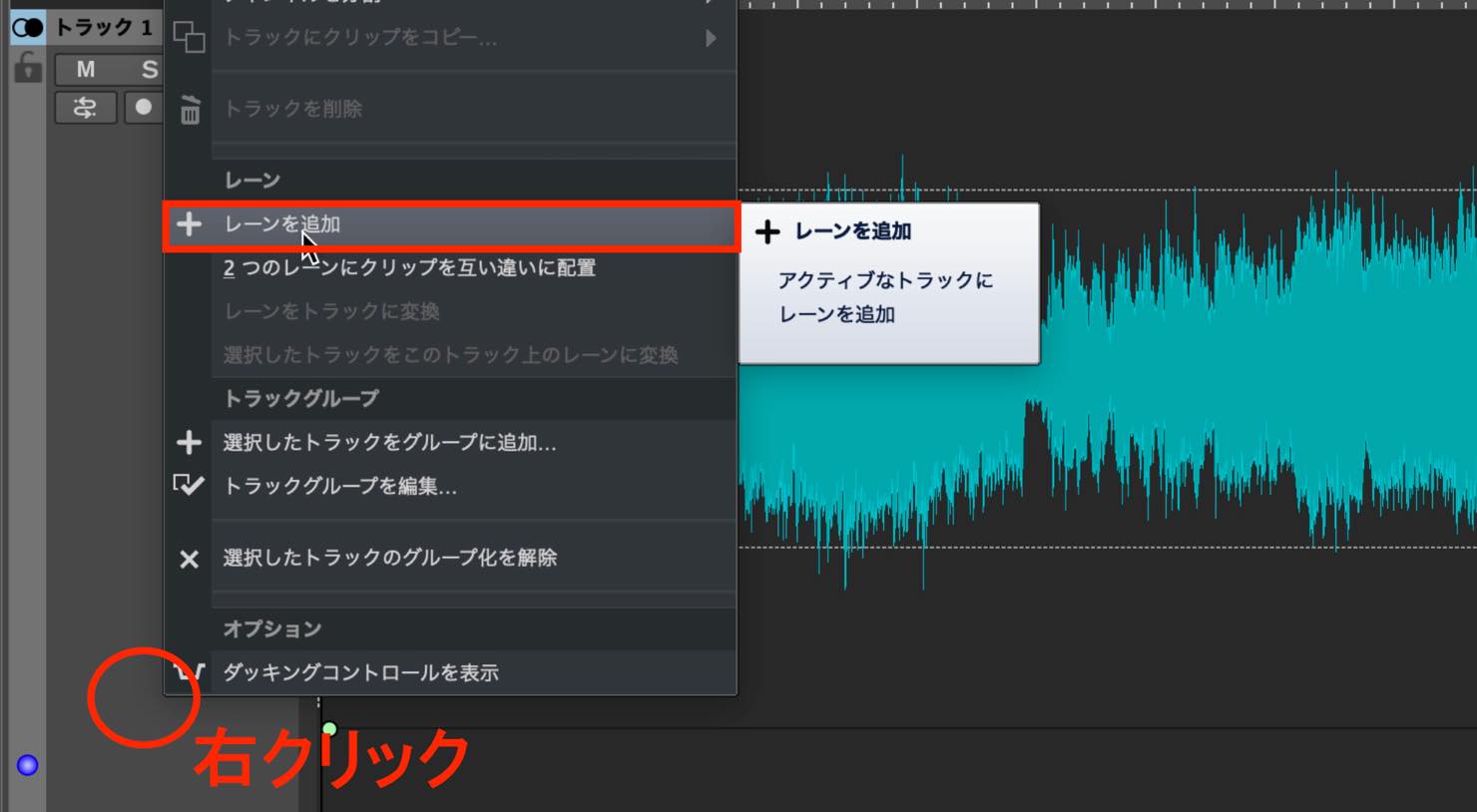Click the routing icon button under M
The width and height of the screenshot is (1477, 812).
point(86,108)
